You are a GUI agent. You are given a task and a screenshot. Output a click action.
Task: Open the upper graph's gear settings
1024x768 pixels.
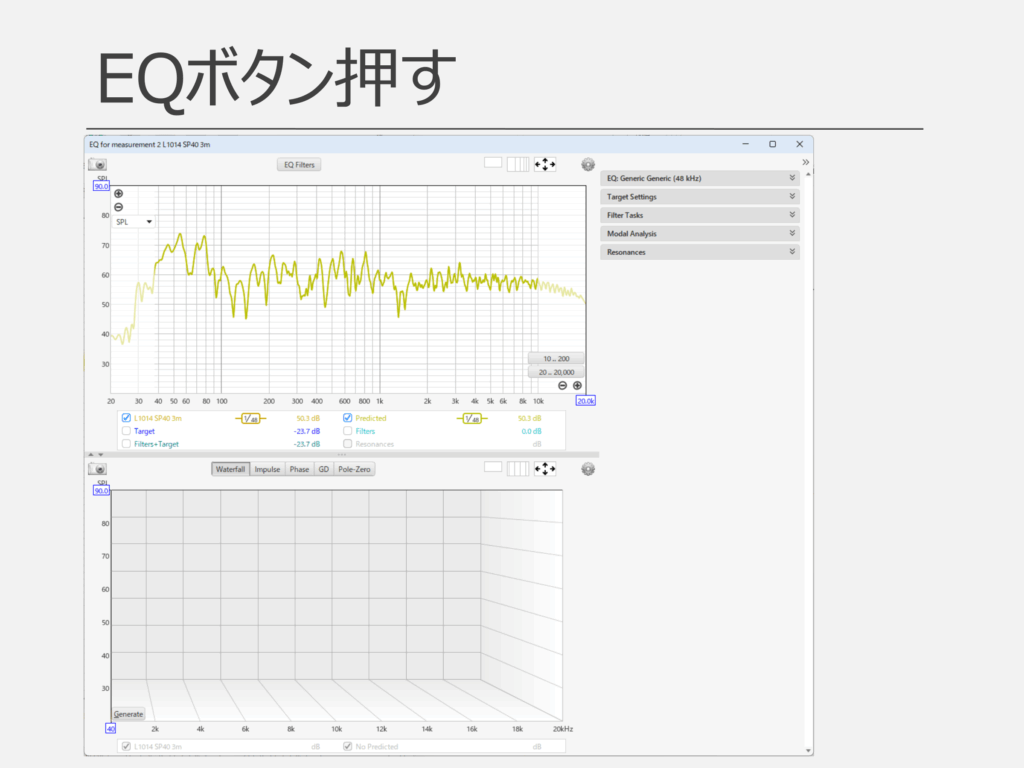click(x=588, y=164)
